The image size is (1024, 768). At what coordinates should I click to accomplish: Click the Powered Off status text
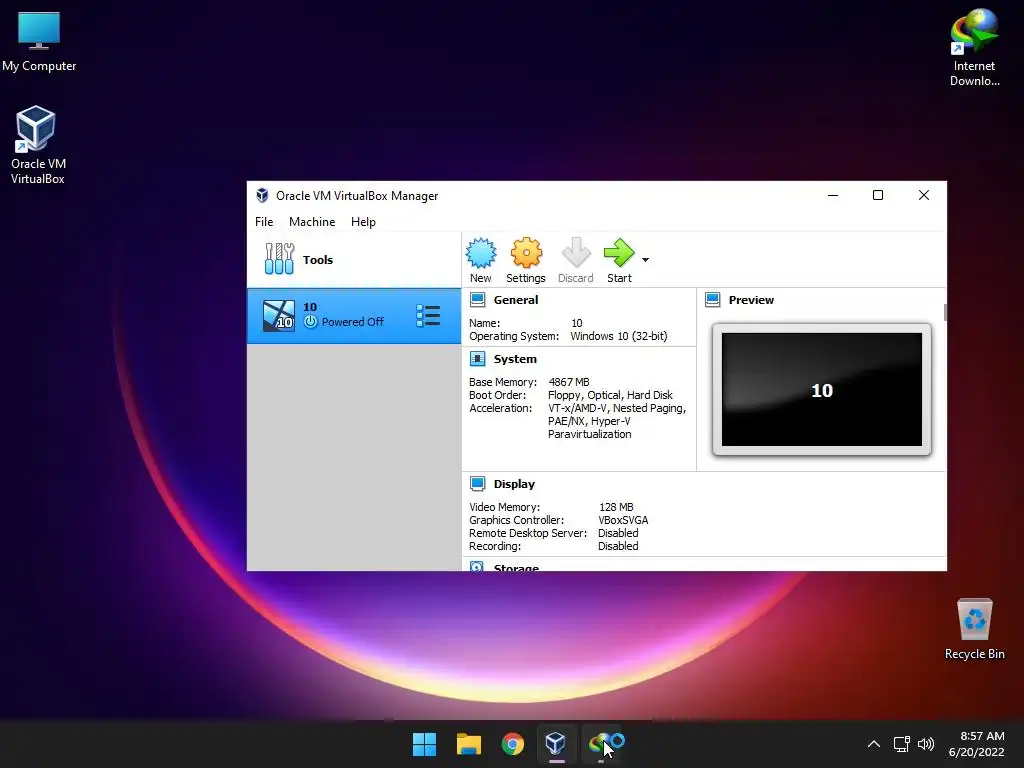point(353,322)
